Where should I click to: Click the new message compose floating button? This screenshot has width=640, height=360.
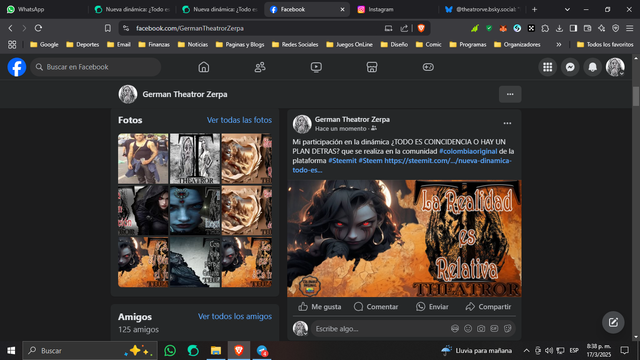pyautogui.click(x=613, y=322)
